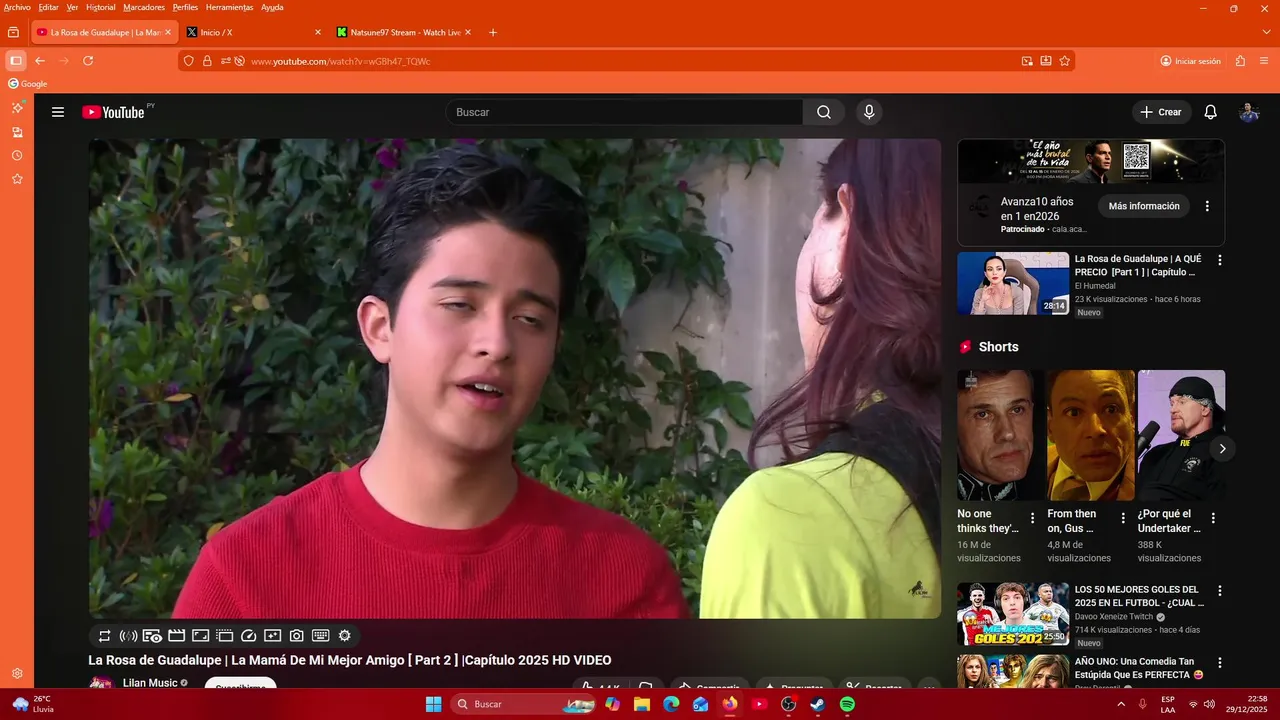This screenshot has width=1280, height=720.
Task: Open Firefox application menu
Action: [1265, 61]
